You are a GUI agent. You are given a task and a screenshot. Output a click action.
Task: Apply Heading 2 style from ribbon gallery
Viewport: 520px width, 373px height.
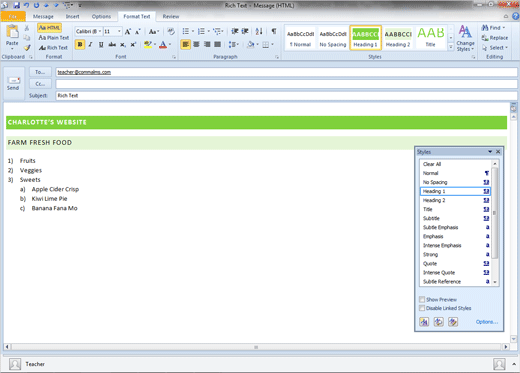pos(398,38)
